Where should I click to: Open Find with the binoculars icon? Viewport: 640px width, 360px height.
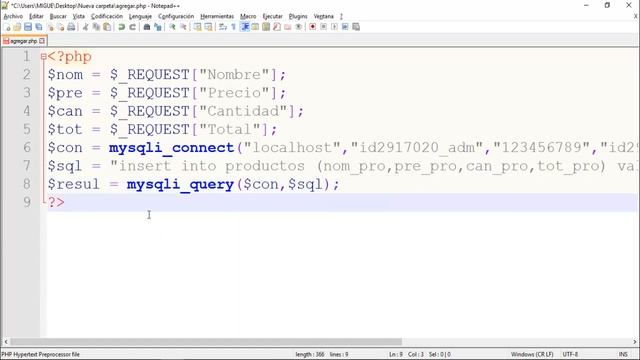tap(147, 27)
